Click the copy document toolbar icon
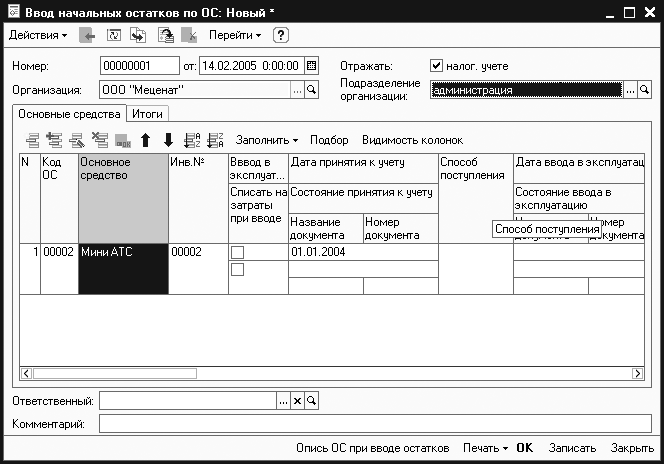Viewport: 664px width, 464px height. pyautogui.click(x=138, y=36)
